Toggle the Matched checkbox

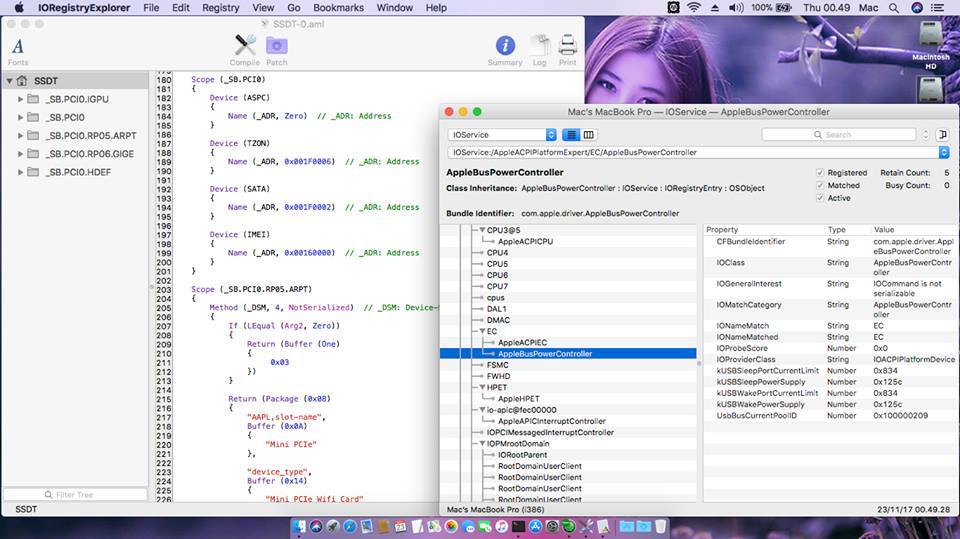pyautogui.click(x=820, y=185)
